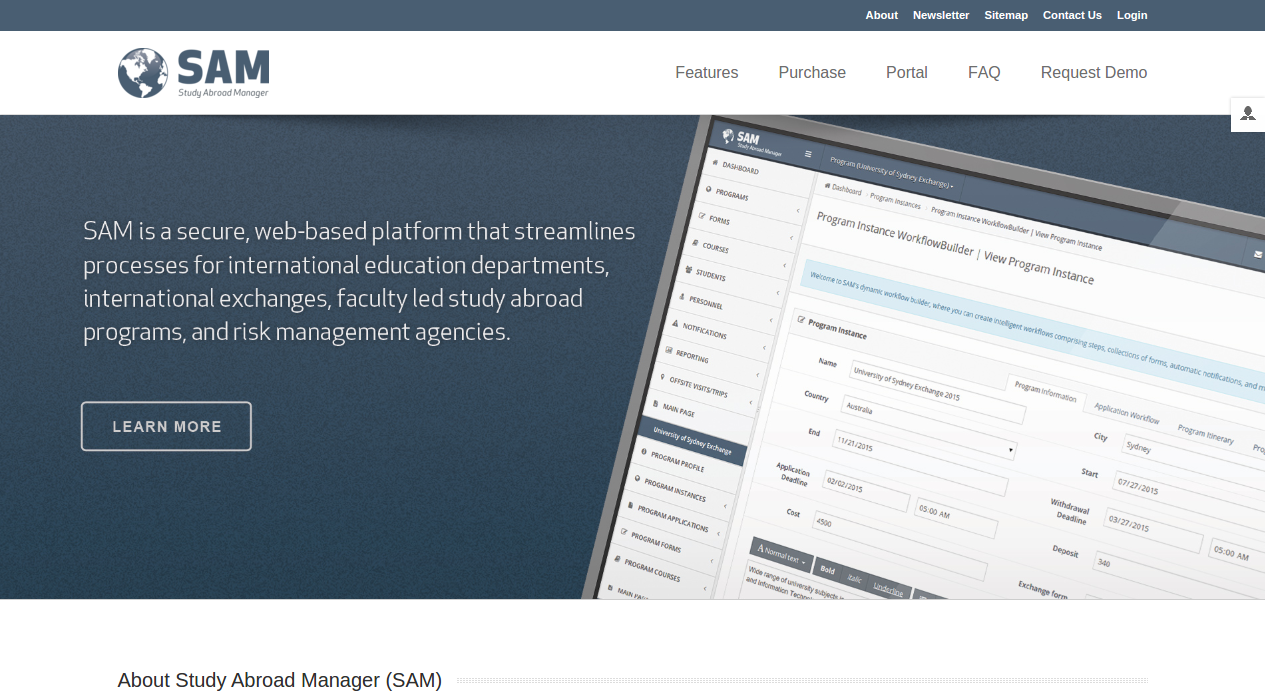Click heading "About Study Abroad Manager (SAM)"
The width and height of the screenshot is (1265, 699).
(280, 680)
